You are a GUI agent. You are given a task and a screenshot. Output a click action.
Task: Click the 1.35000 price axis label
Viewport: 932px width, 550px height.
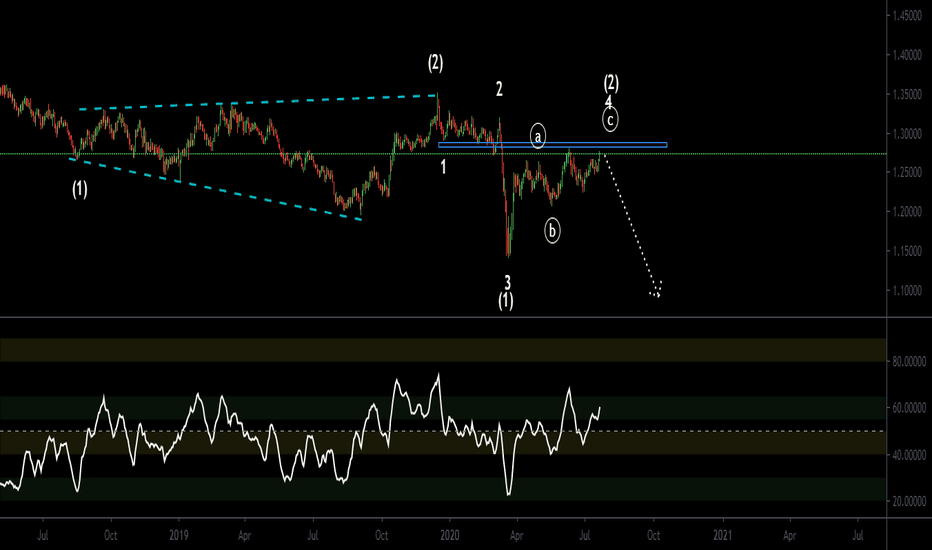(x=909, y=95)
